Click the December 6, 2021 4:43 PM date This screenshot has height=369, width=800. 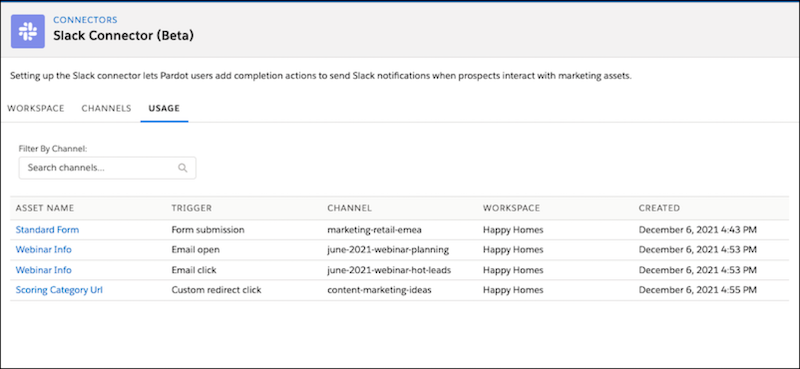point(697,230)
